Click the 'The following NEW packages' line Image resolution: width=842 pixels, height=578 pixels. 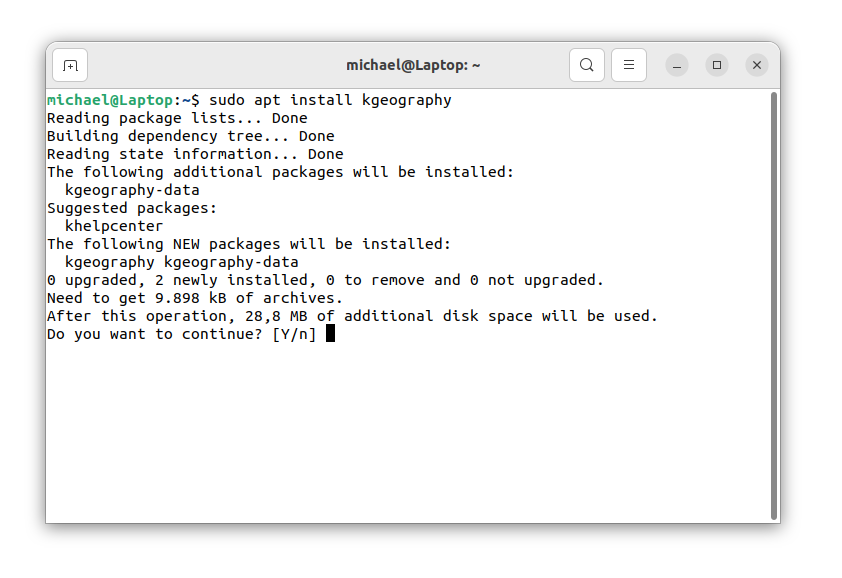(x=249, y=244)
